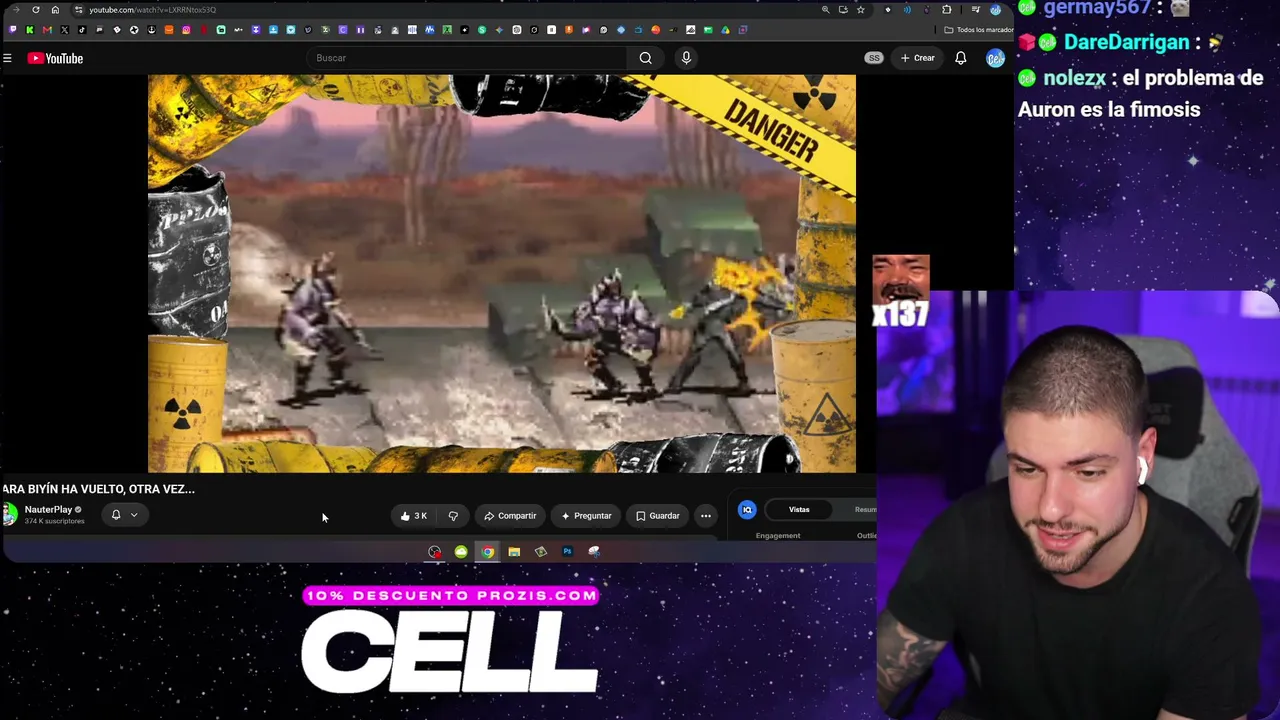
Task: Open the X (Twitter) bookmark
Action: click(65, 30)
